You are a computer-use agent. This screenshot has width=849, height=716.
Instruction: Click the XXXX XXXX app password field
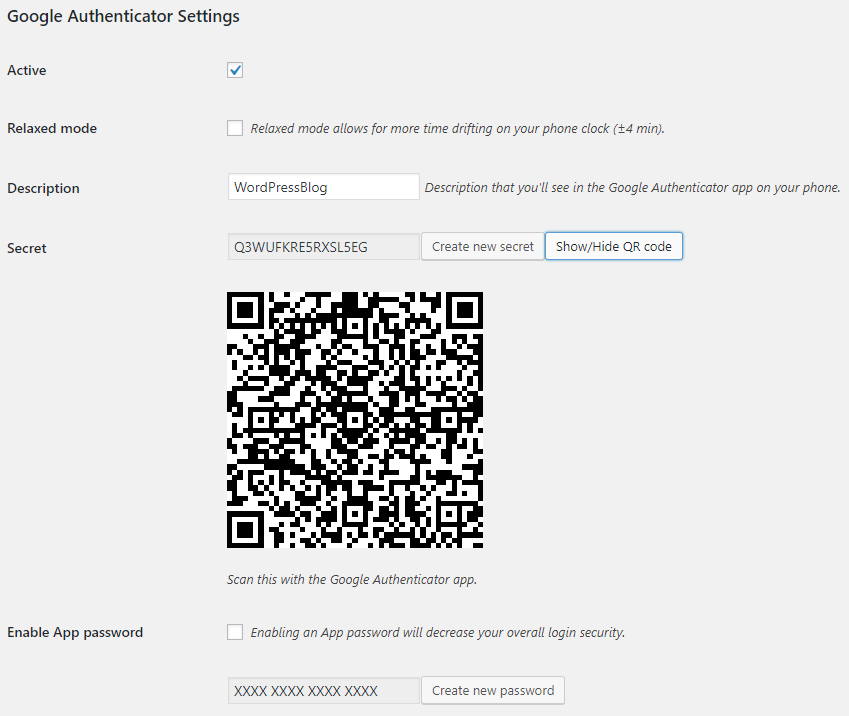[323, 690]
